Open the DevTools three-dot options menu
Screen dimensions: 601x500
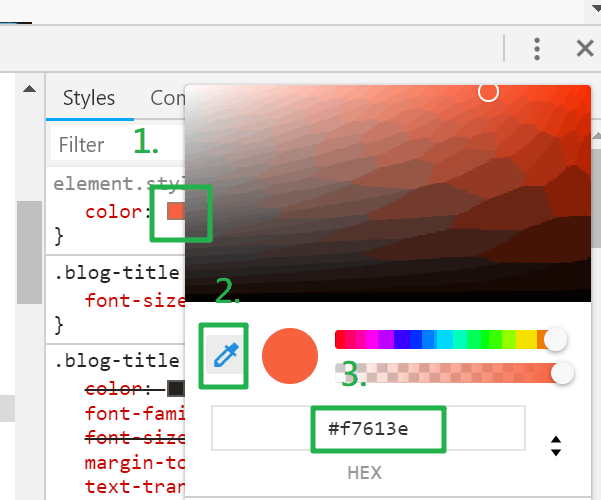(x=537, y=48)
